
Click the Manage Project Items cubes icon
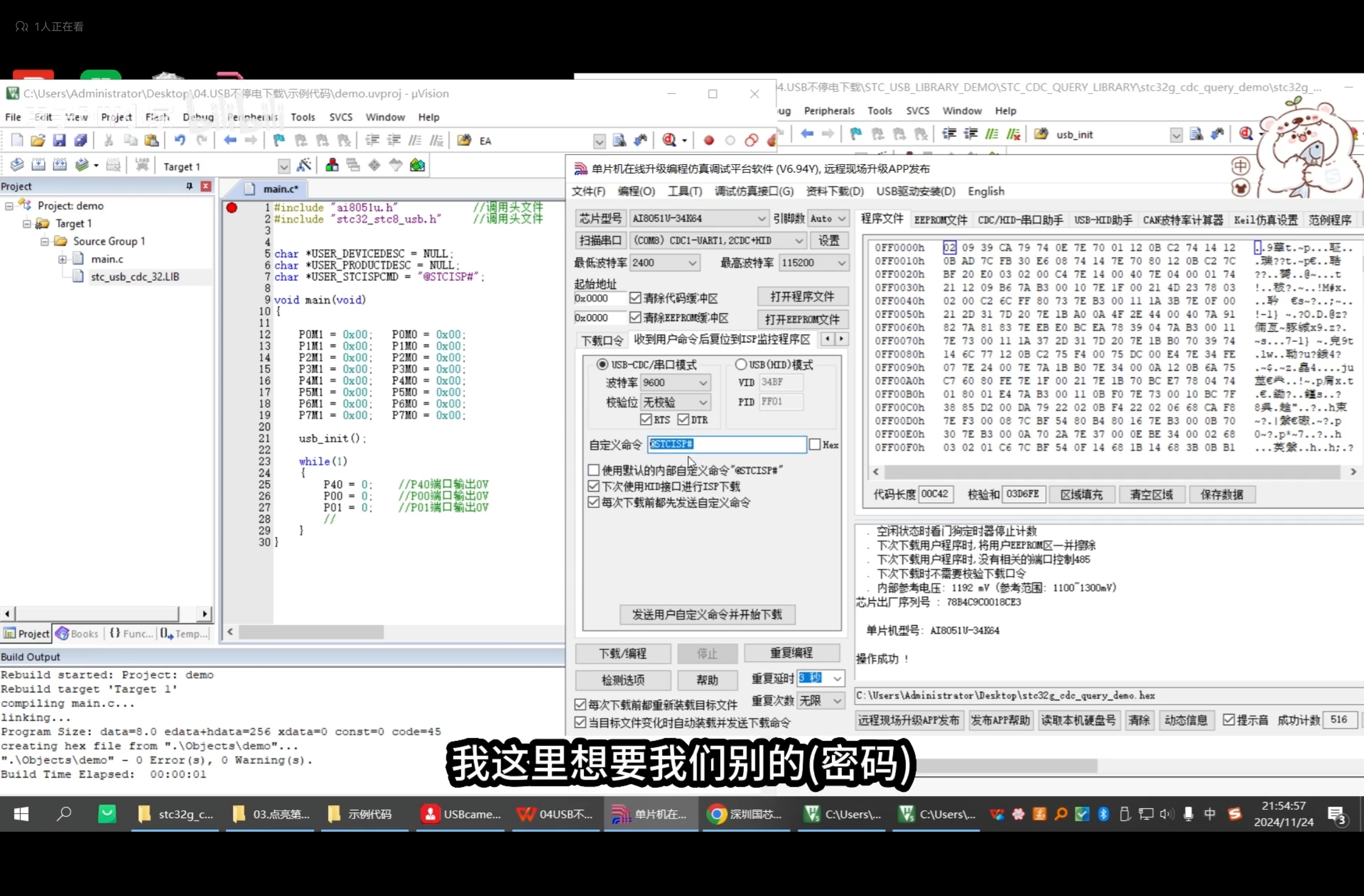(x=332, y=166)
